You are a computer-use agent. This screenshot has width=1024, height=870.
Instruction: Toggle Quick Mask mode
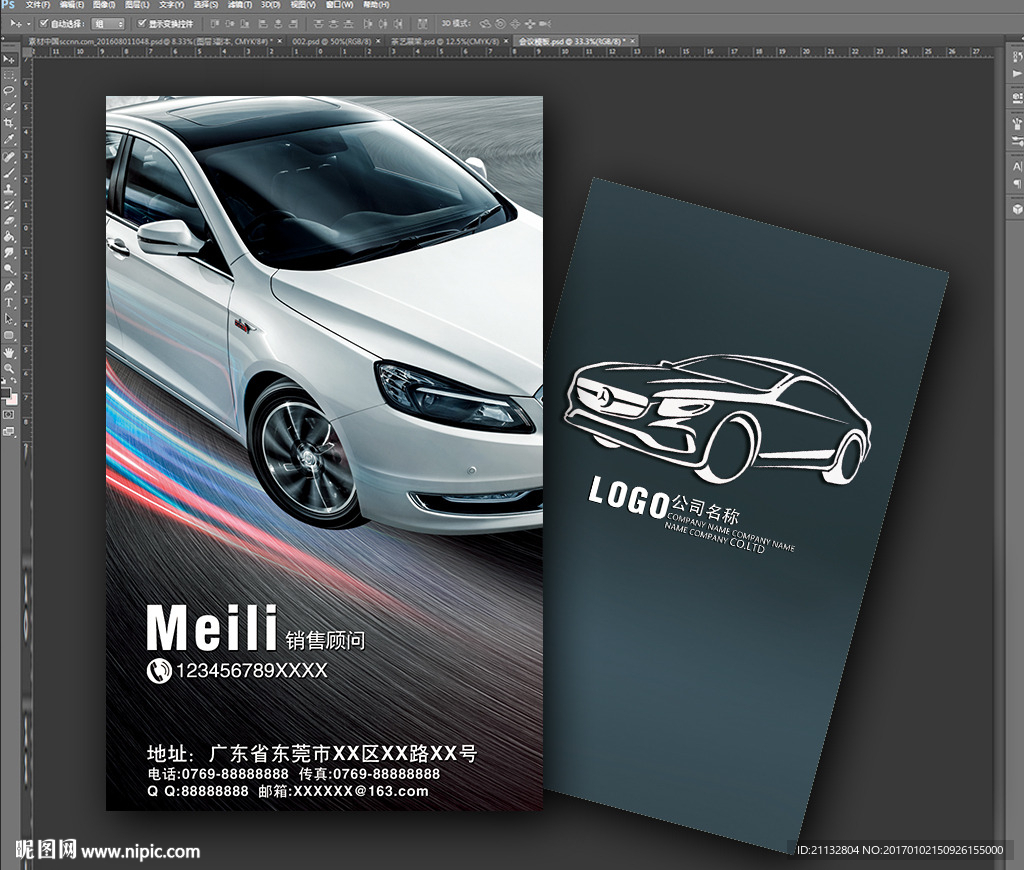(9, 413)
